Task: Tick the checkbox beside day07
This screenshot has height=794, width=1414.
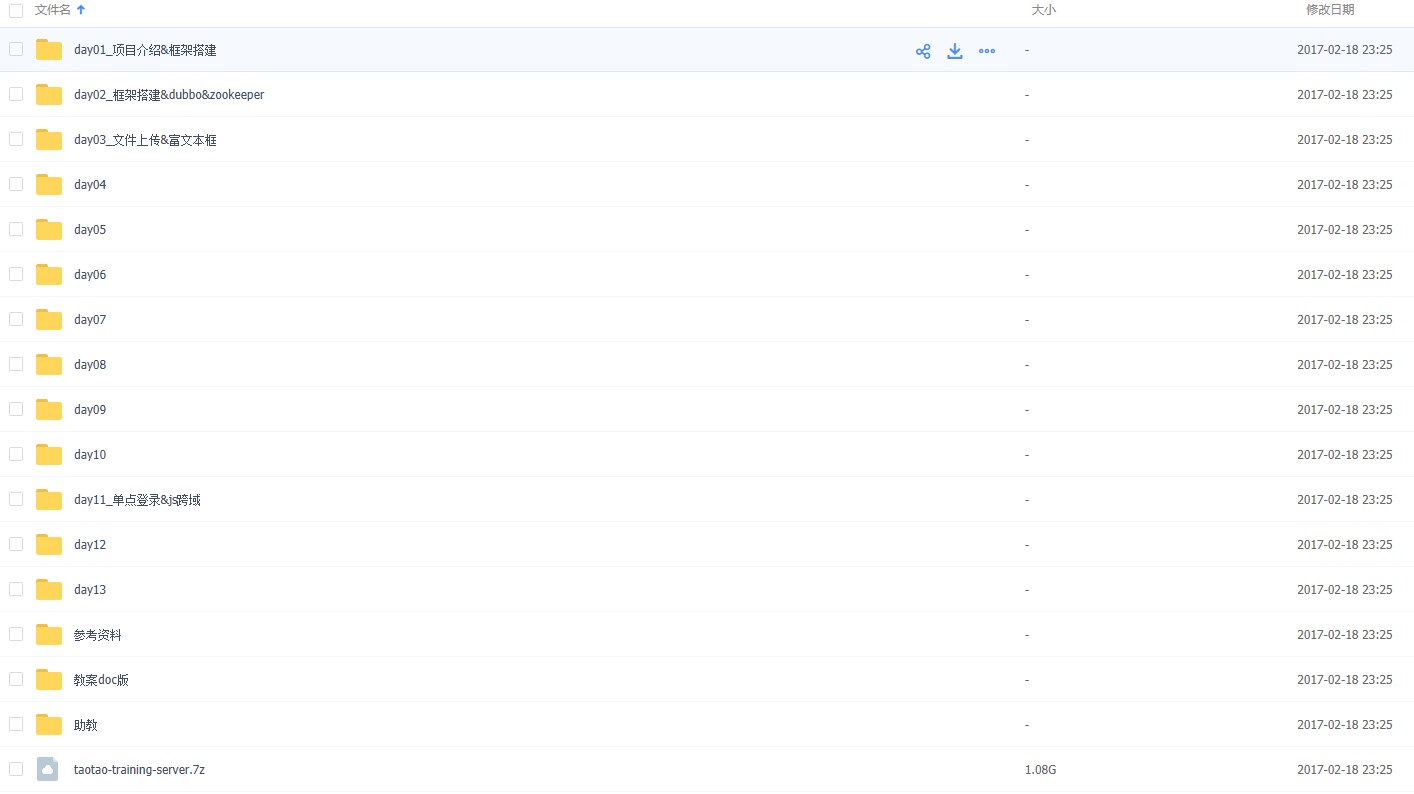Action: coord(16,319)
